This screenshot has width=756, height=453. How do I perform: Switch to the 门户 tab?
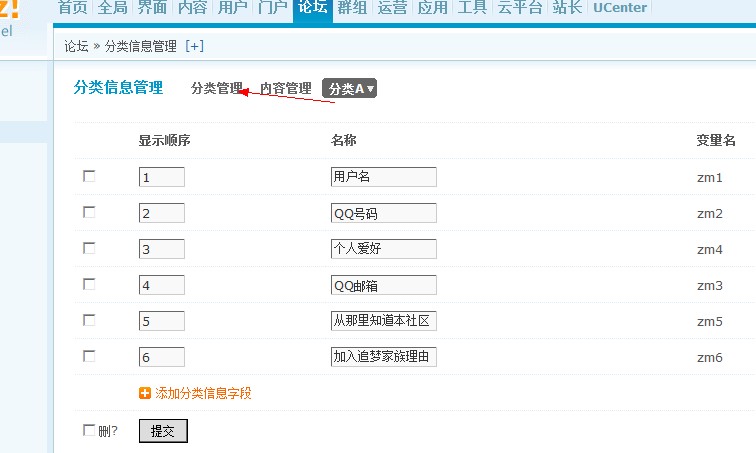click(x=272, y=7)
